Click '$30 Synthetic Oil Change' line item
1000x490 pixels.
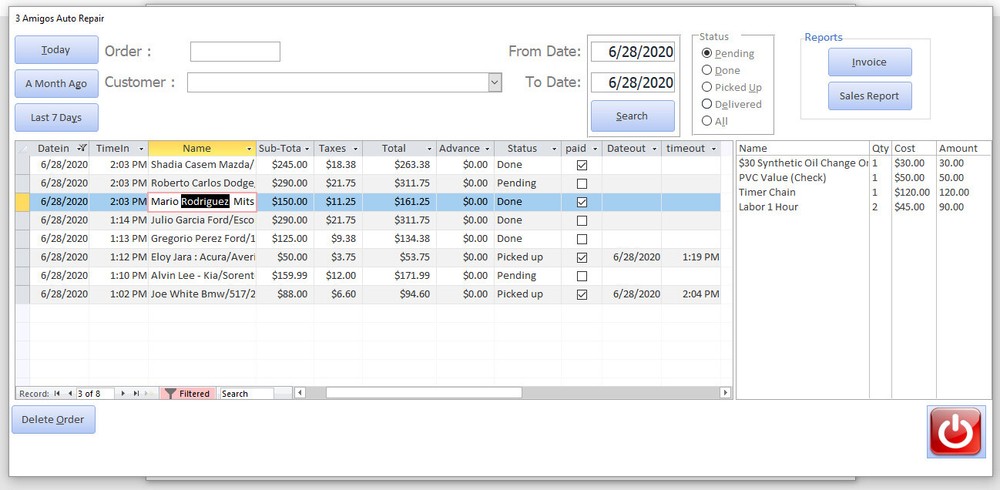click(804, 163)
